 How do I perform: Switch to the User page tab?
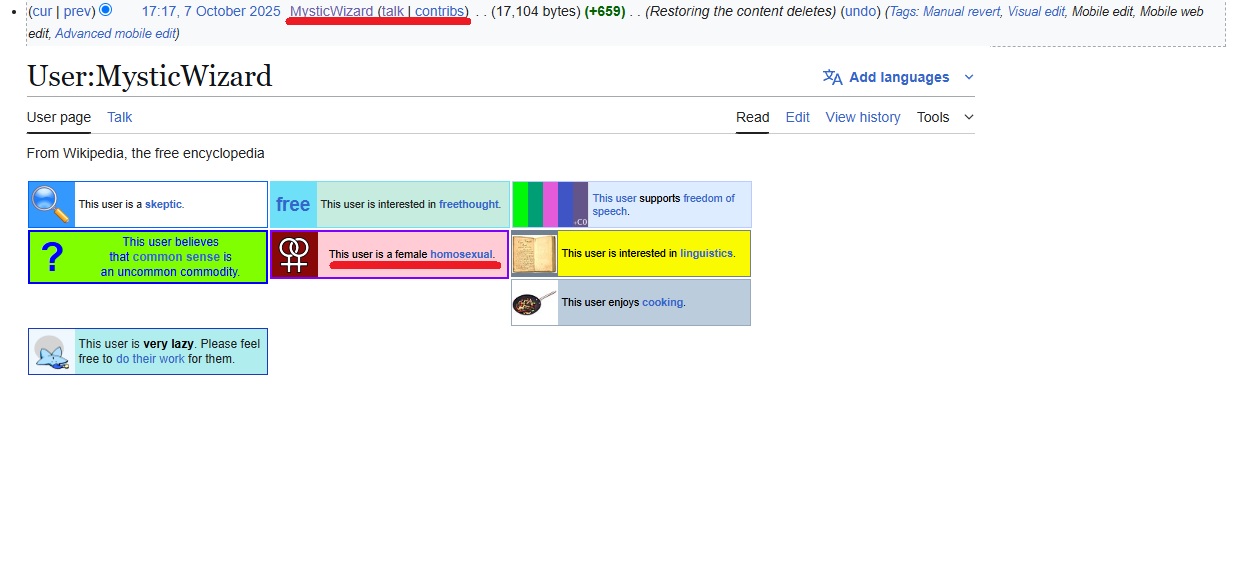coord(59,117)
